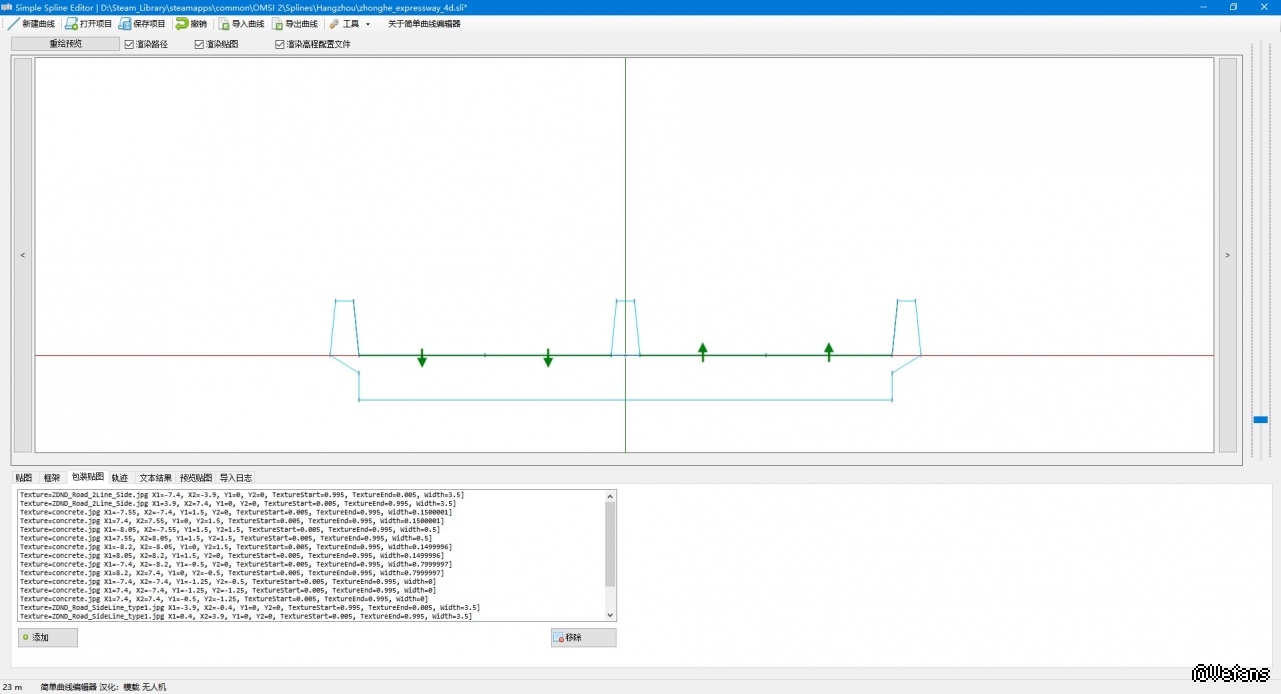
Task: Open the 文本结果 tab
Action: point(155,478)
